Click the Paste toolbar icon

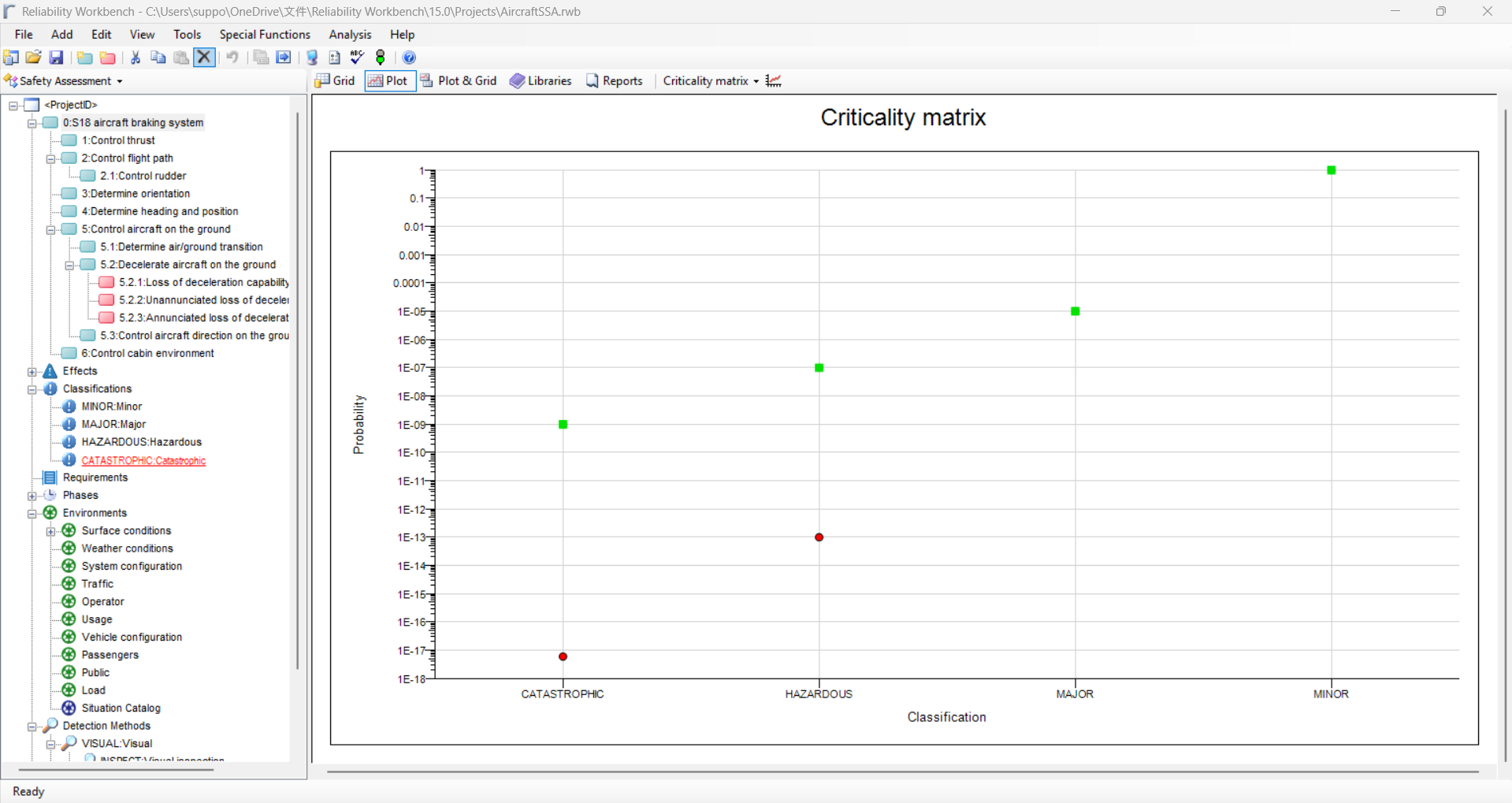point(181,58)
